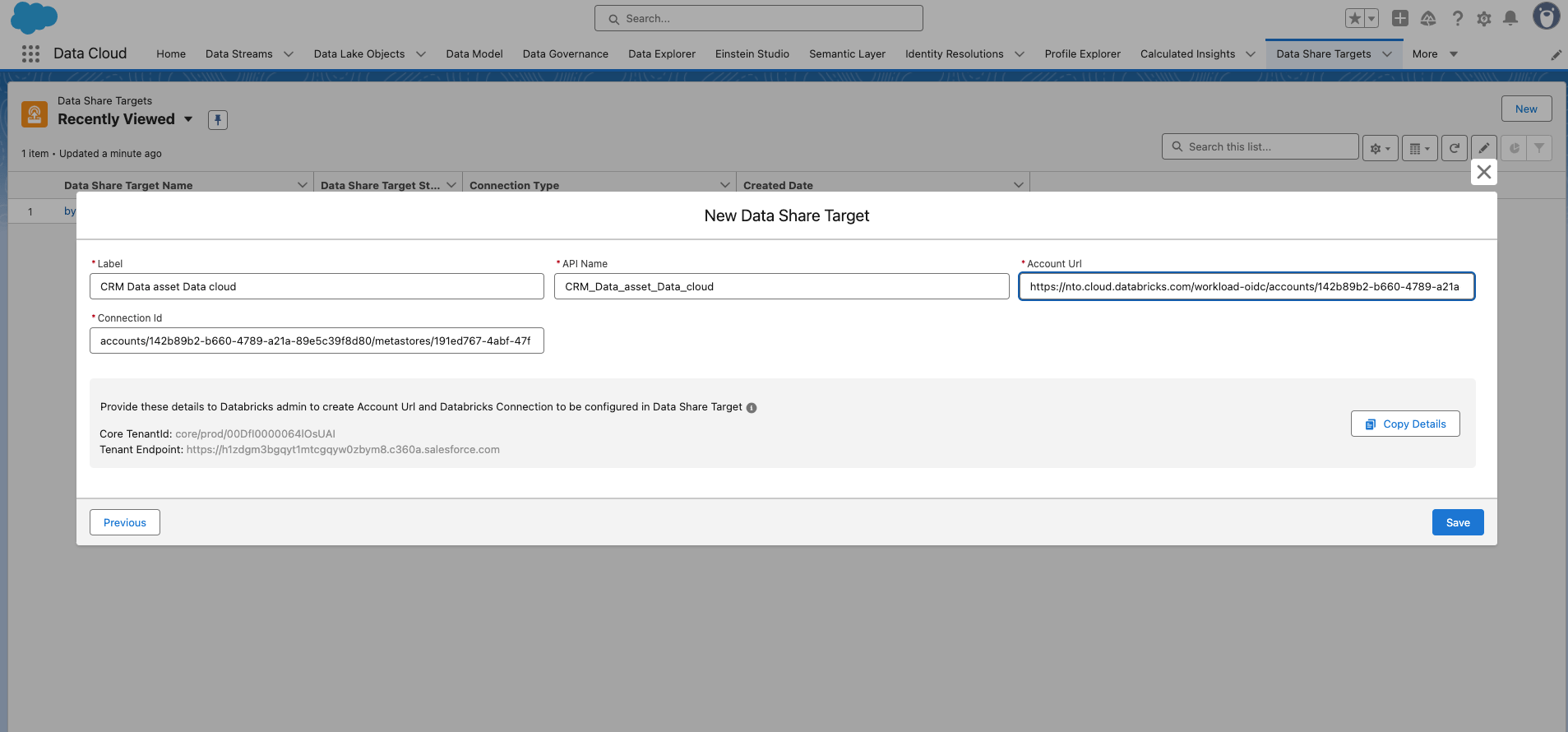1568x732 pixels.
Task: Pin the Recently Viewed list view
Action: click(218, 120)
